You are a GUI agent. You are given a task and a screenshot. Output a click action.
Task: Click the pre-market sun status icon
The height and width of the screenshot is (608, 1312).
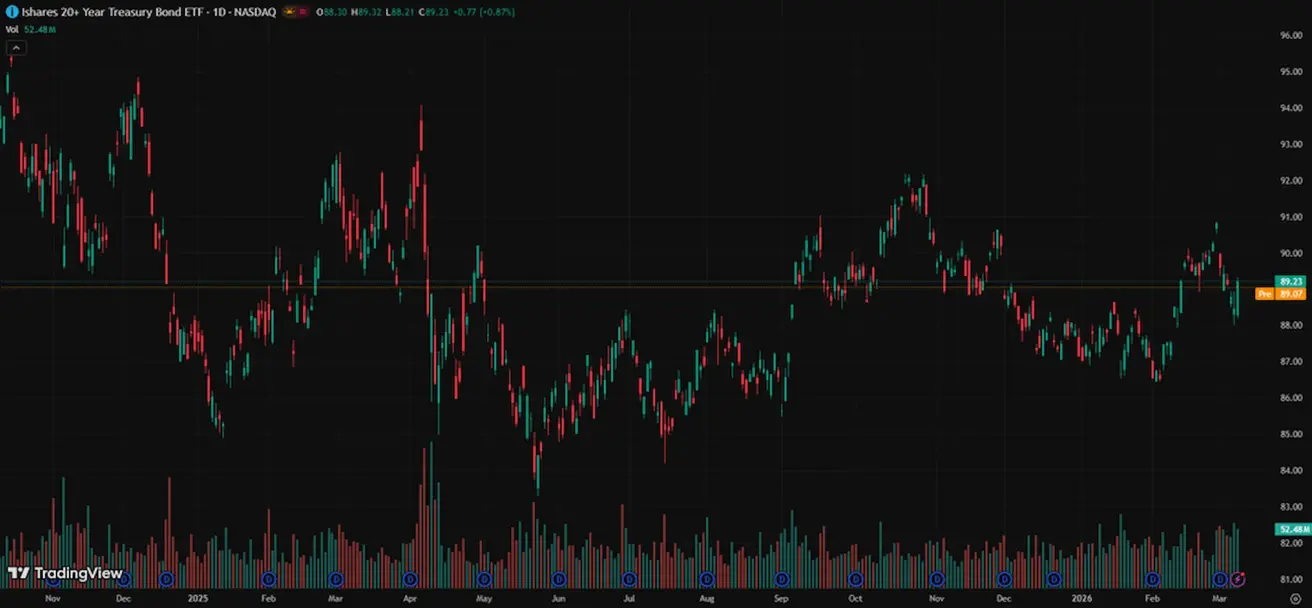[291, 12]
